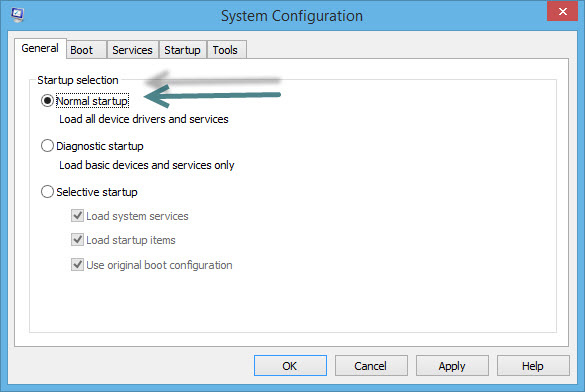This screenshot has width=585, height=392.
Task: Click the 'Load all device drivers and services' text
Action: tap(144, 119)
